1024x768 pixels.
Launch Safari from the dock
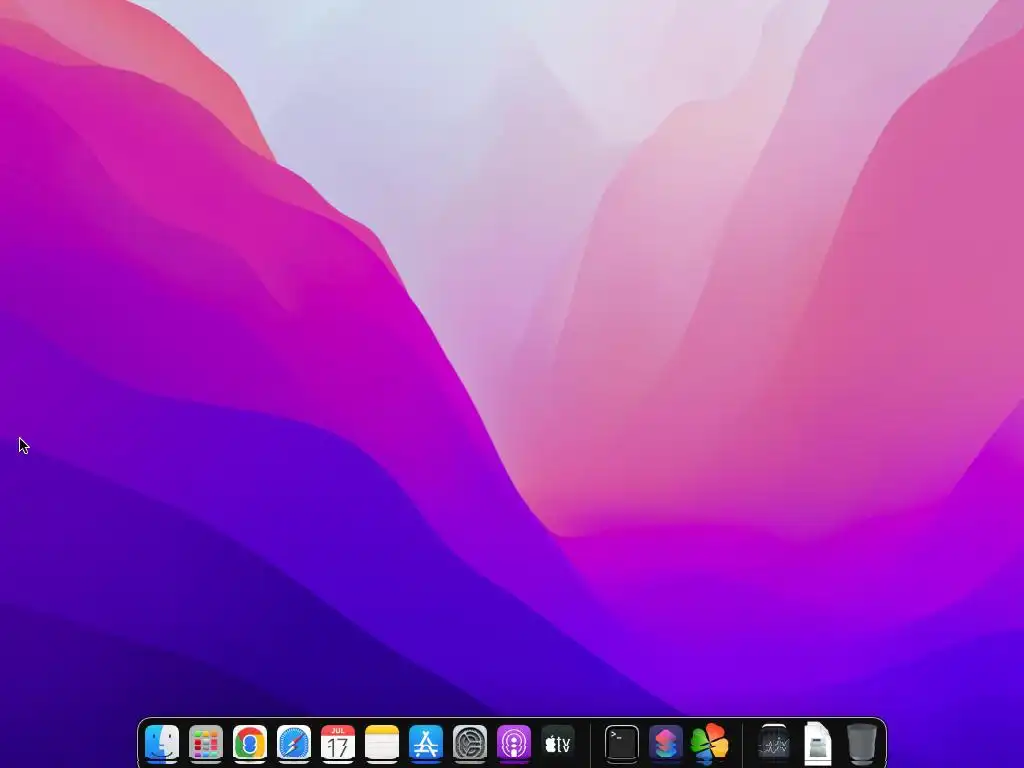pos(294,743)
